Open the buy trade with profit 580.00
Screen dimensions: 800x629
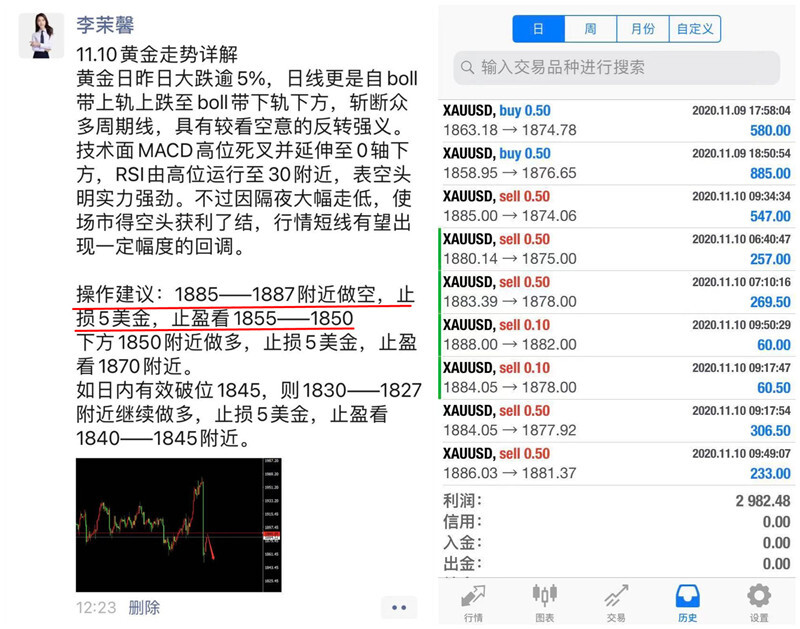616,120
